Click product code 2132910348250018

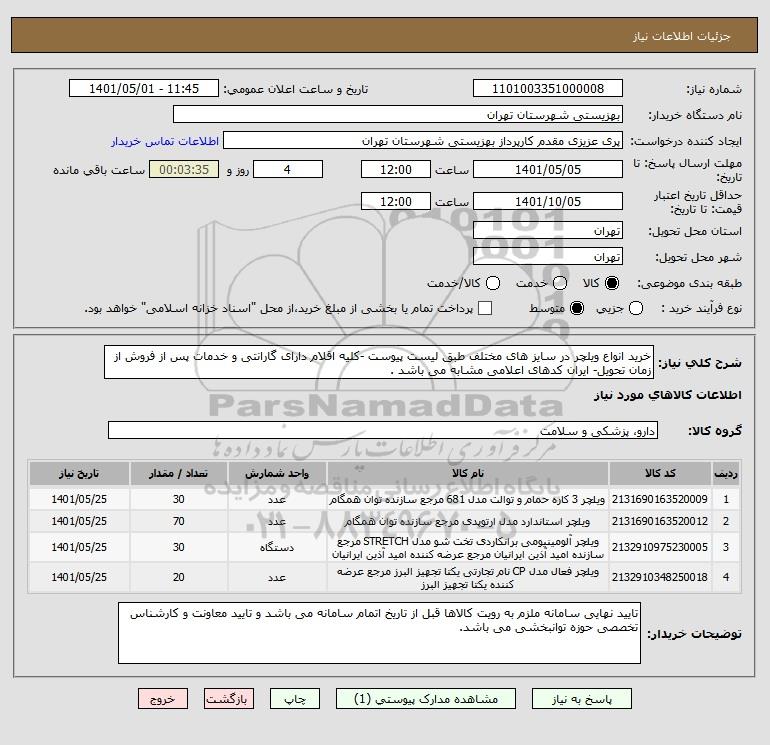coord(660,578)
